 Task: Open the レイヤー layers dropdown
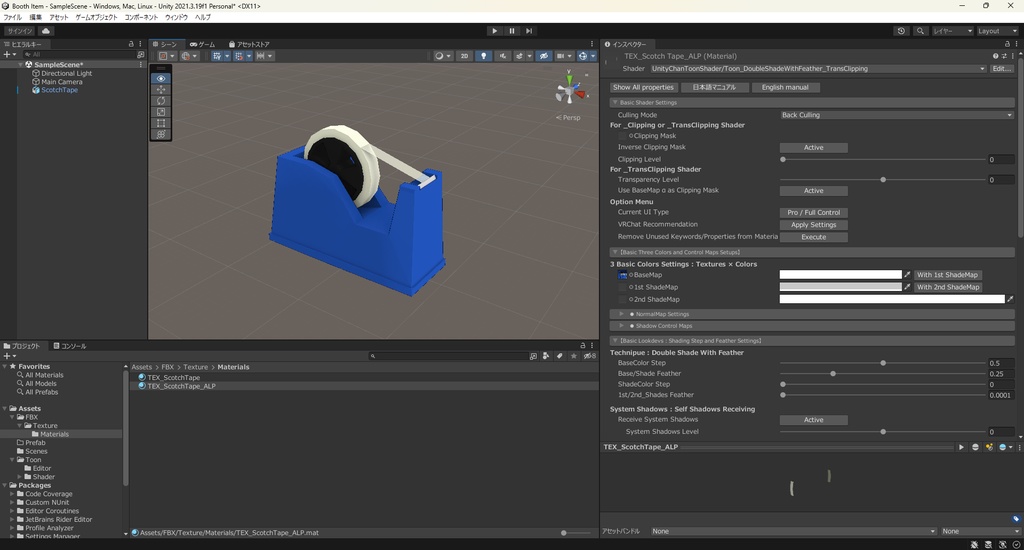coord(953,31)
